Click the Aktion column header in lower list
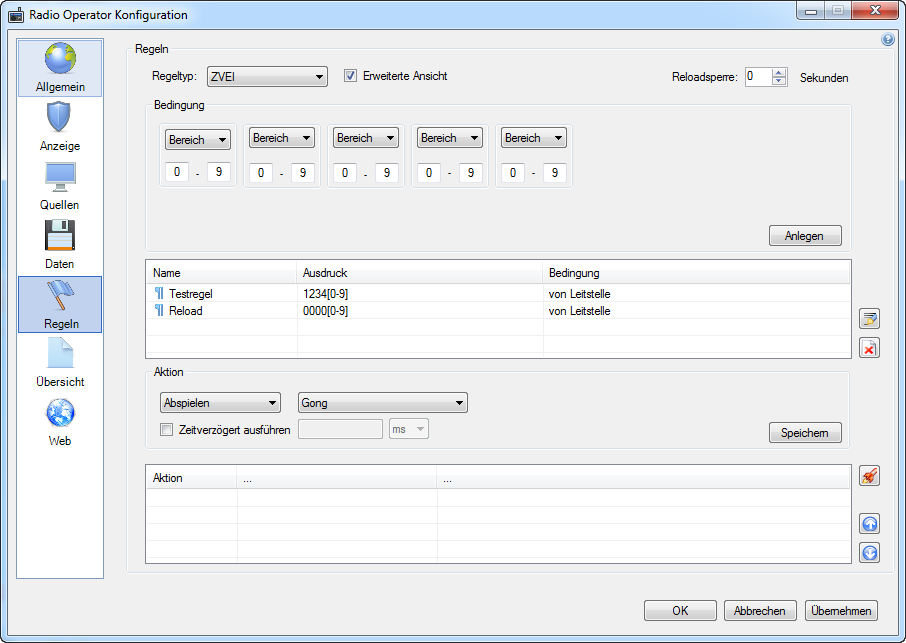 coord(192,478)
